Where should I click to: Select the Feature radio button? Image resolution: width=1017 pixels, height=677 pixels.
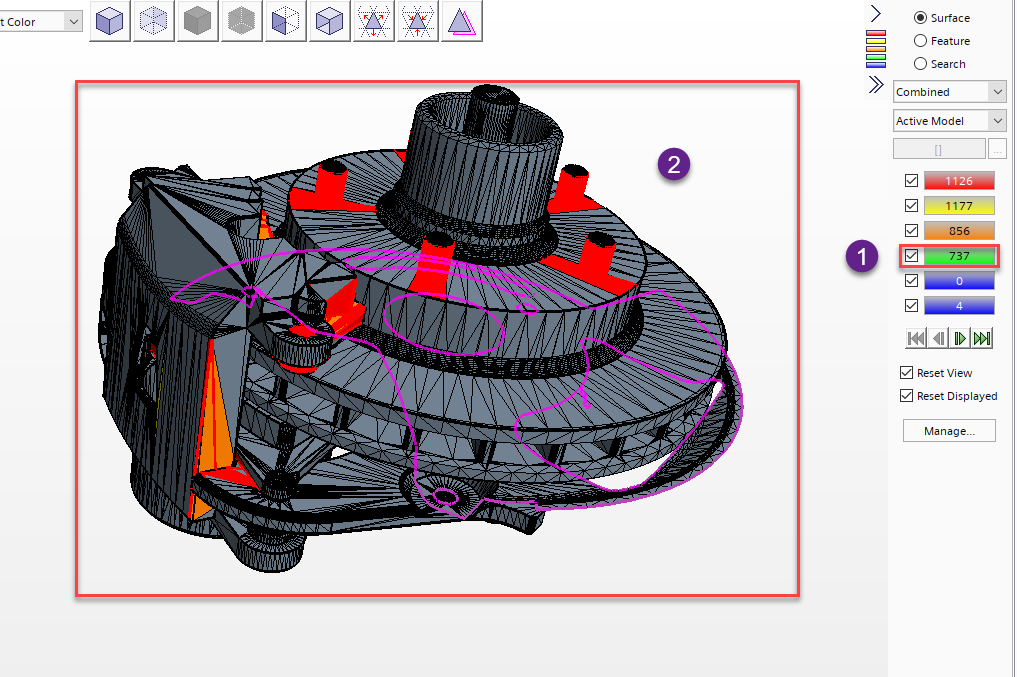(920, 41)
